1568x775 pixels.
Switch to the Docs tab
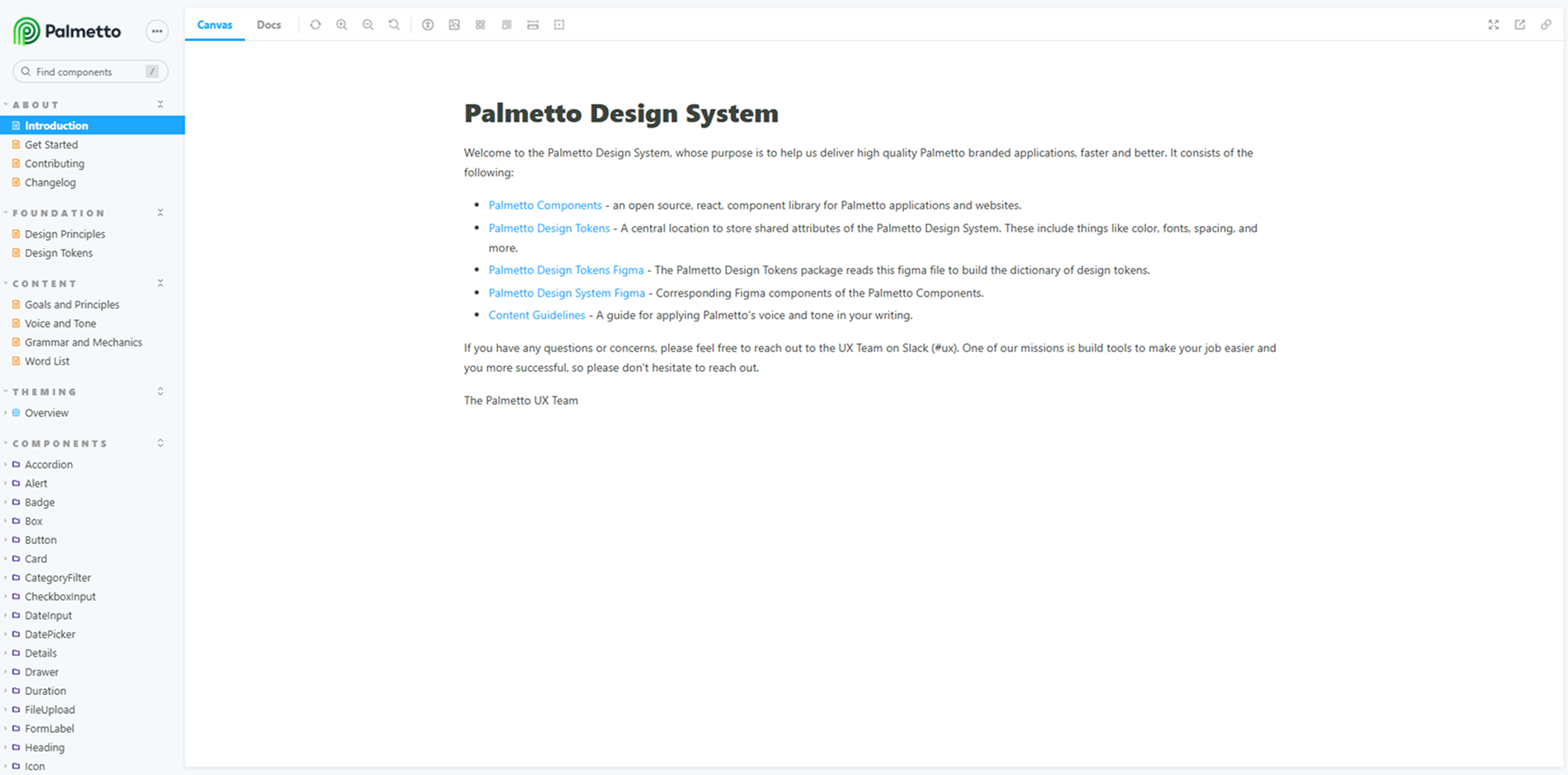(269, 25)
